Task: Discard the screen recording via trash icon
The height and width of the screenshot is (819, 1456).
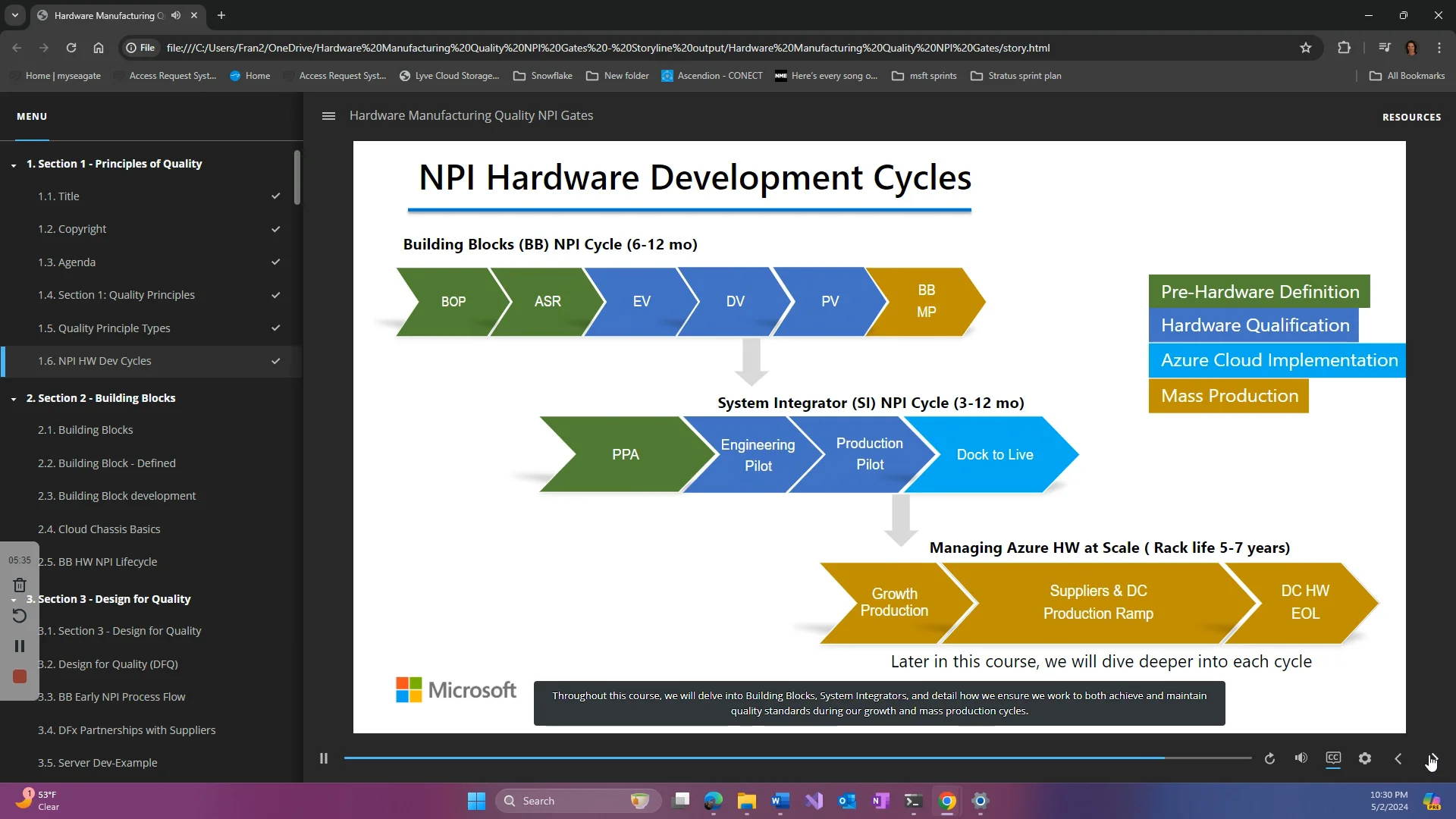Action: pos(20,585)
